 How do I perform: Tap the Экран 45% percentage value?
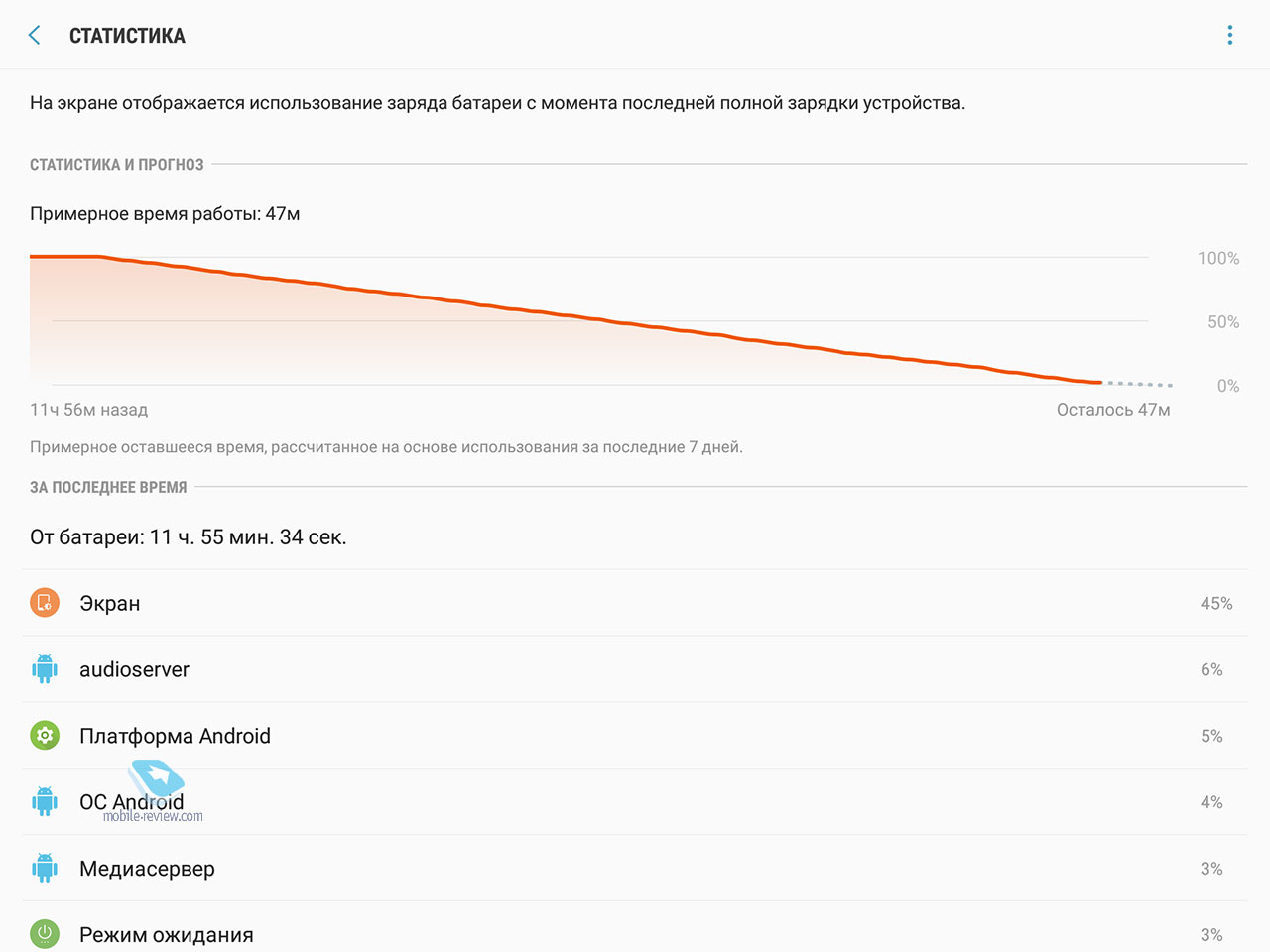coord(1216,603)
